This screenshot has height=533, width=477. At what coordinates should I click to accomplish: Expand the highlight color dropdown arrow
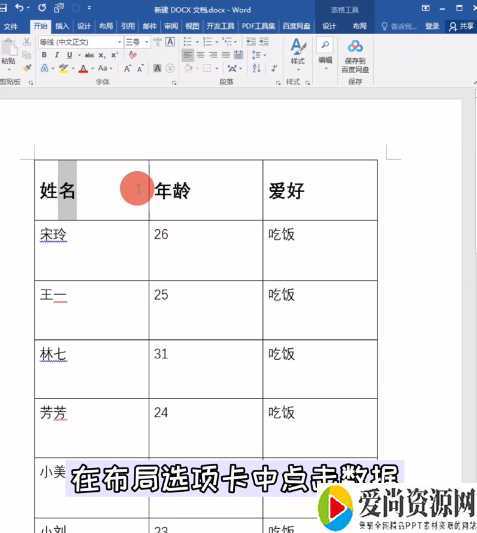coord(73,68)
